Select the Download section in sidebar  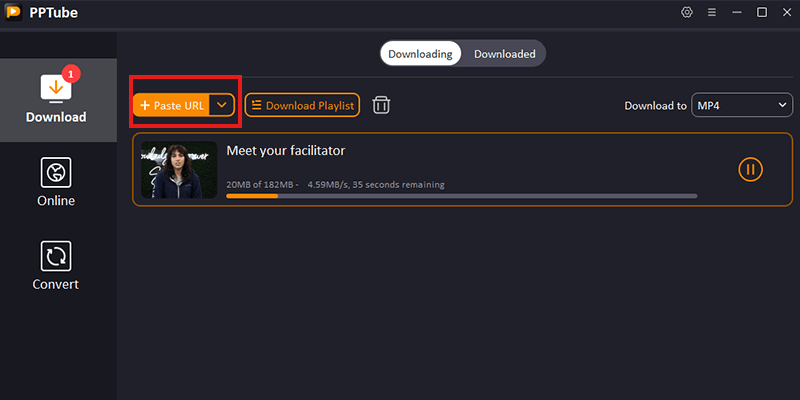pos(56,100)
